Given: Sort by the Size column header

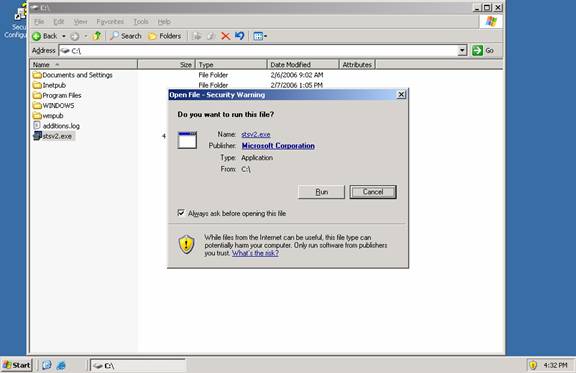Looking at the screenshot, I should pos(166,65).
